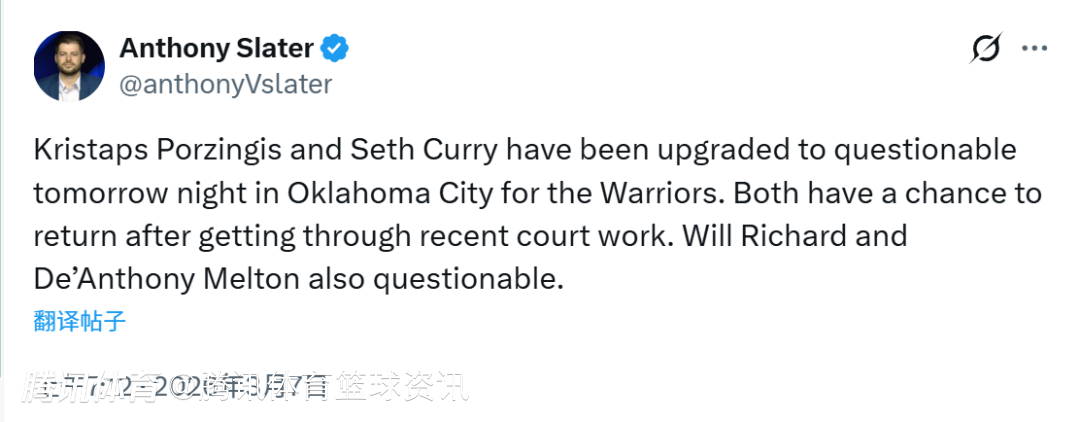Open the Grok icon beside the post
Screen dimensions: 1080x422
point(985,48)
